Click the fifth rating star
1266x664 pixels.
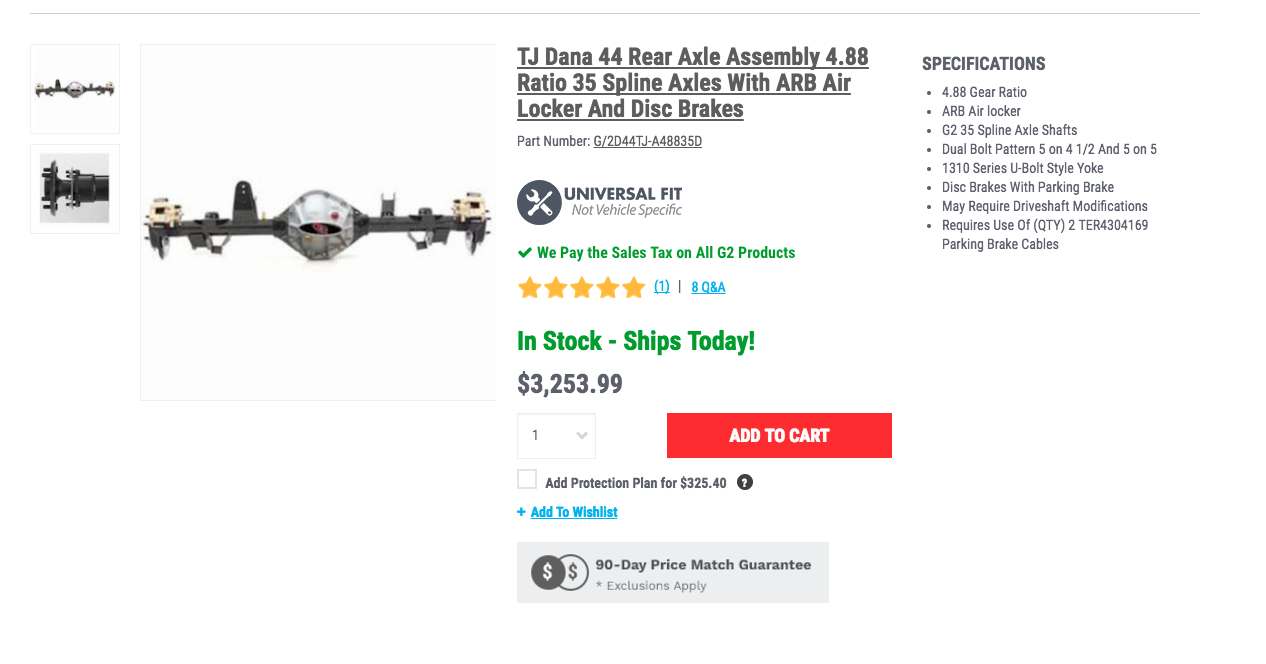634,288
